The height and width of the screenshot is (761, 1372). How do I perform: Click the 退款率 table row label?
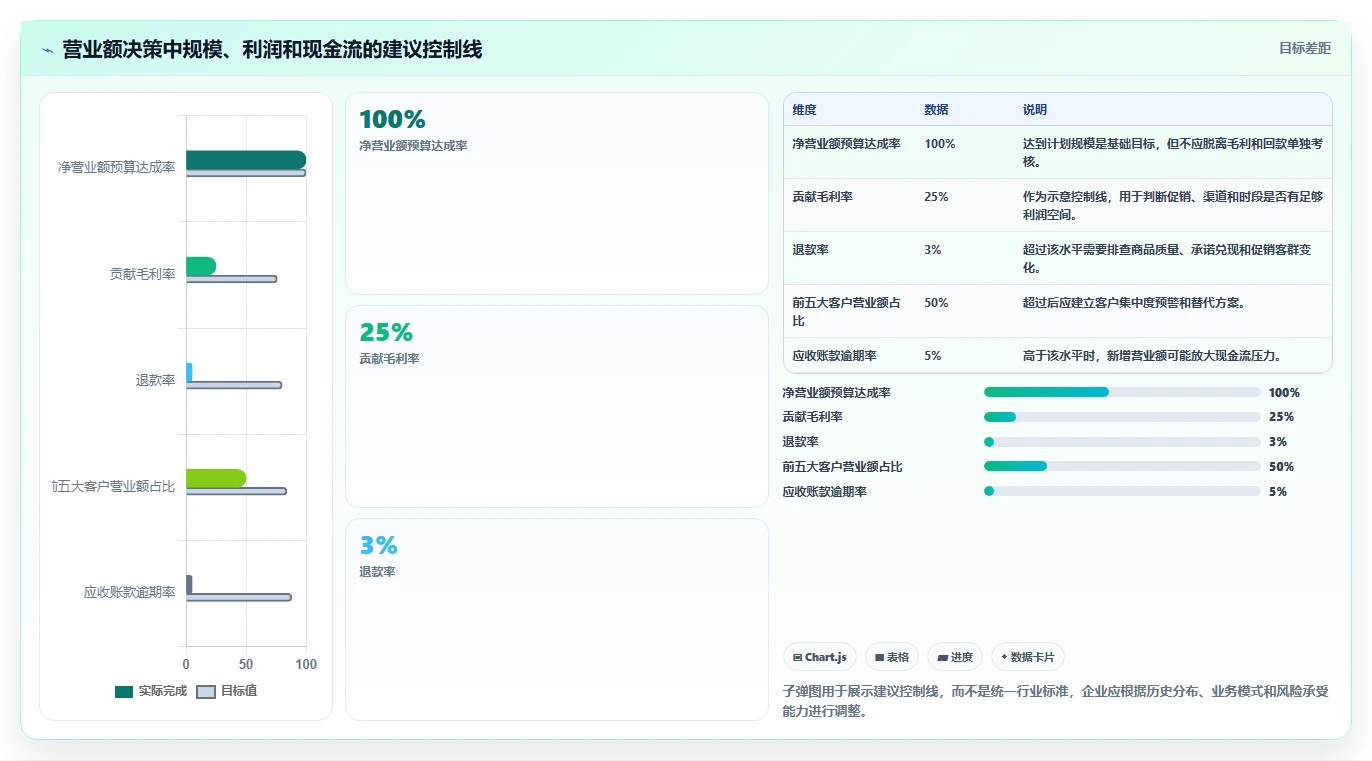coord(810,250)
